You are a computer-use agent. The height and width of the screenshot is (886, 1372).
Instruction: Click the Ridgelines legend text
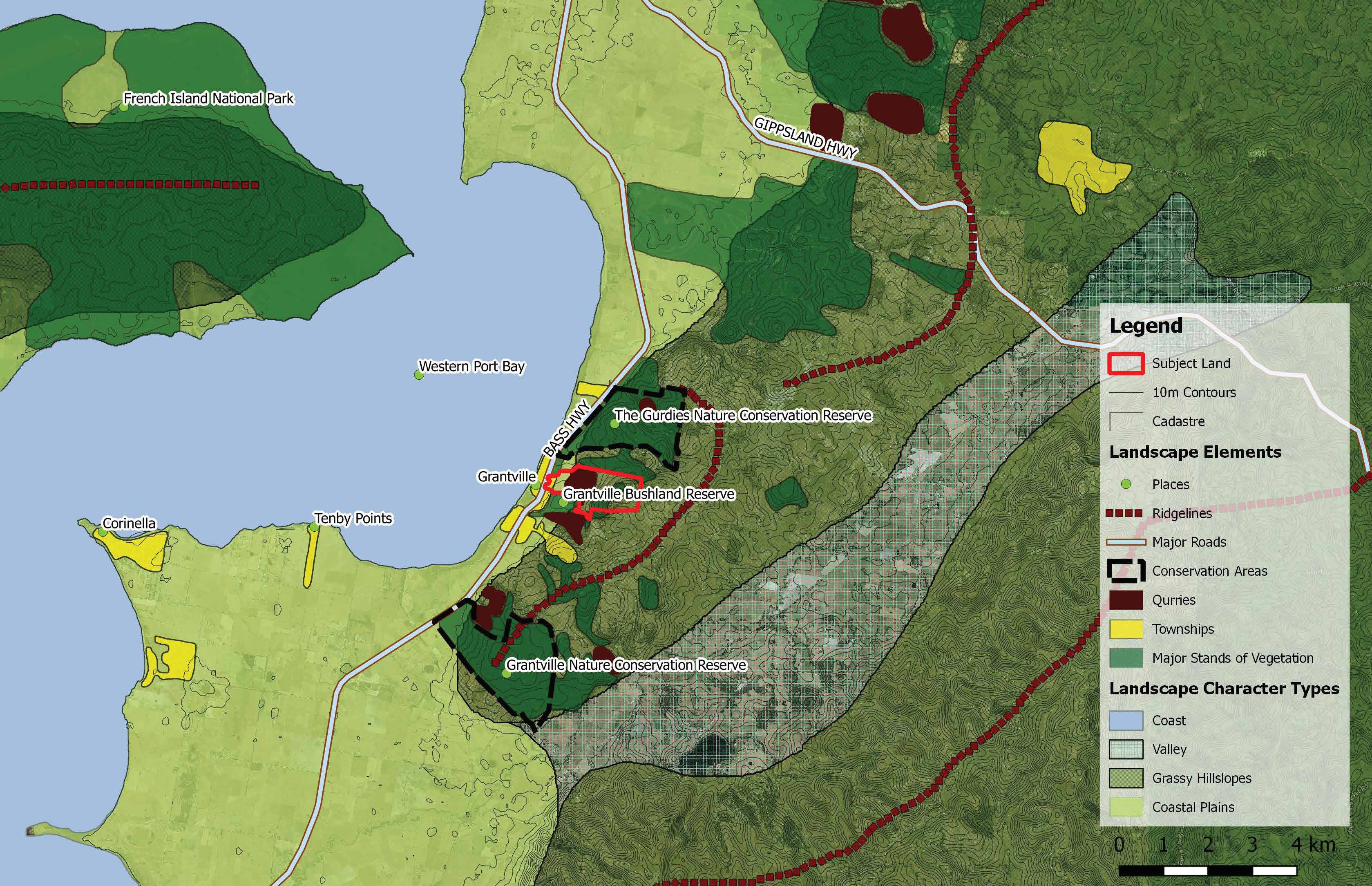coord(1182,513)
